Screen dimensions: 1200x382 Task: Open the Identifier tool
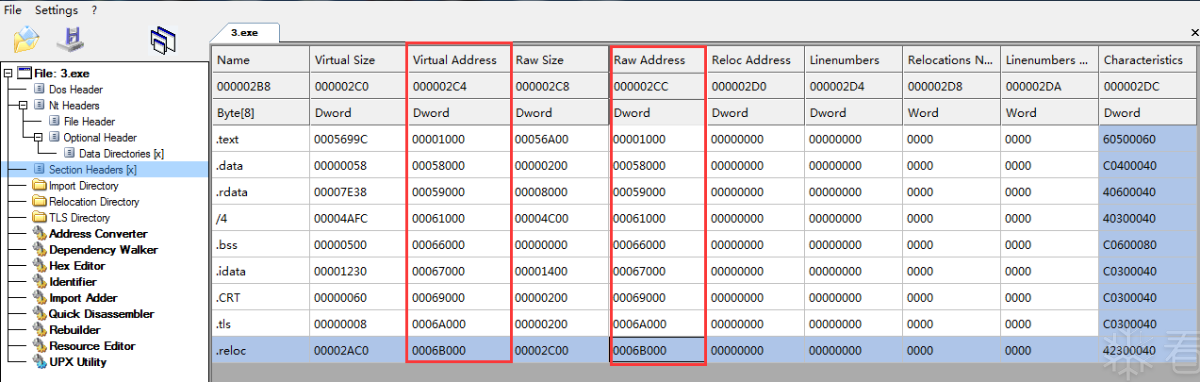tap(72, 281)
